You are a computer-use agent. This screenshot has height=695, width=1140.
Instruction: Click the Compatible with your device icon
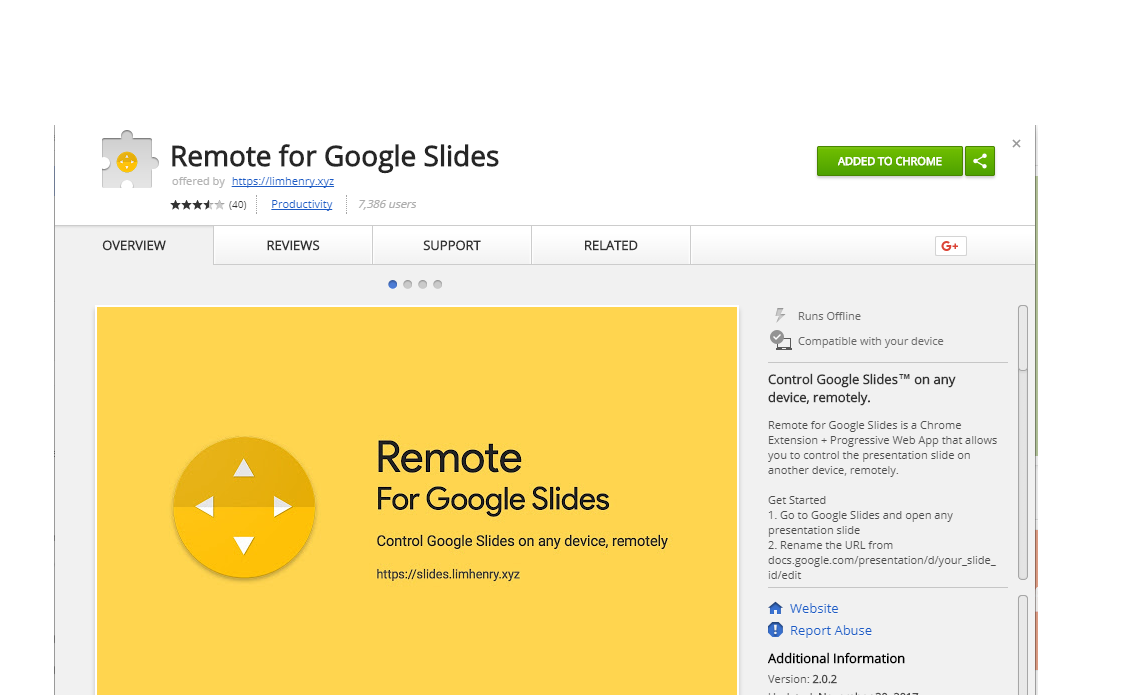(780, 340)
